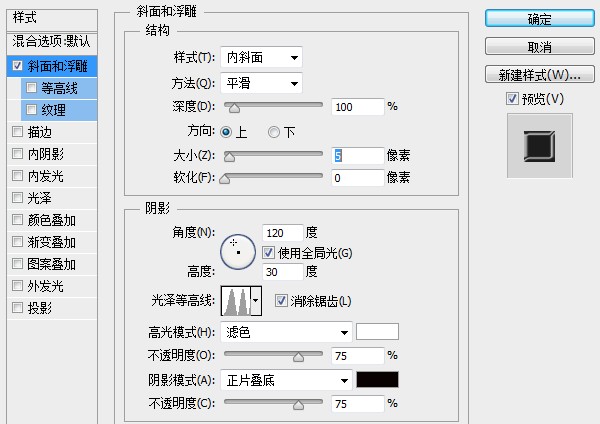This screenshot has width=600, height=424.
Task: Click the 大小 value field showing 5
Action: (357, 155)
